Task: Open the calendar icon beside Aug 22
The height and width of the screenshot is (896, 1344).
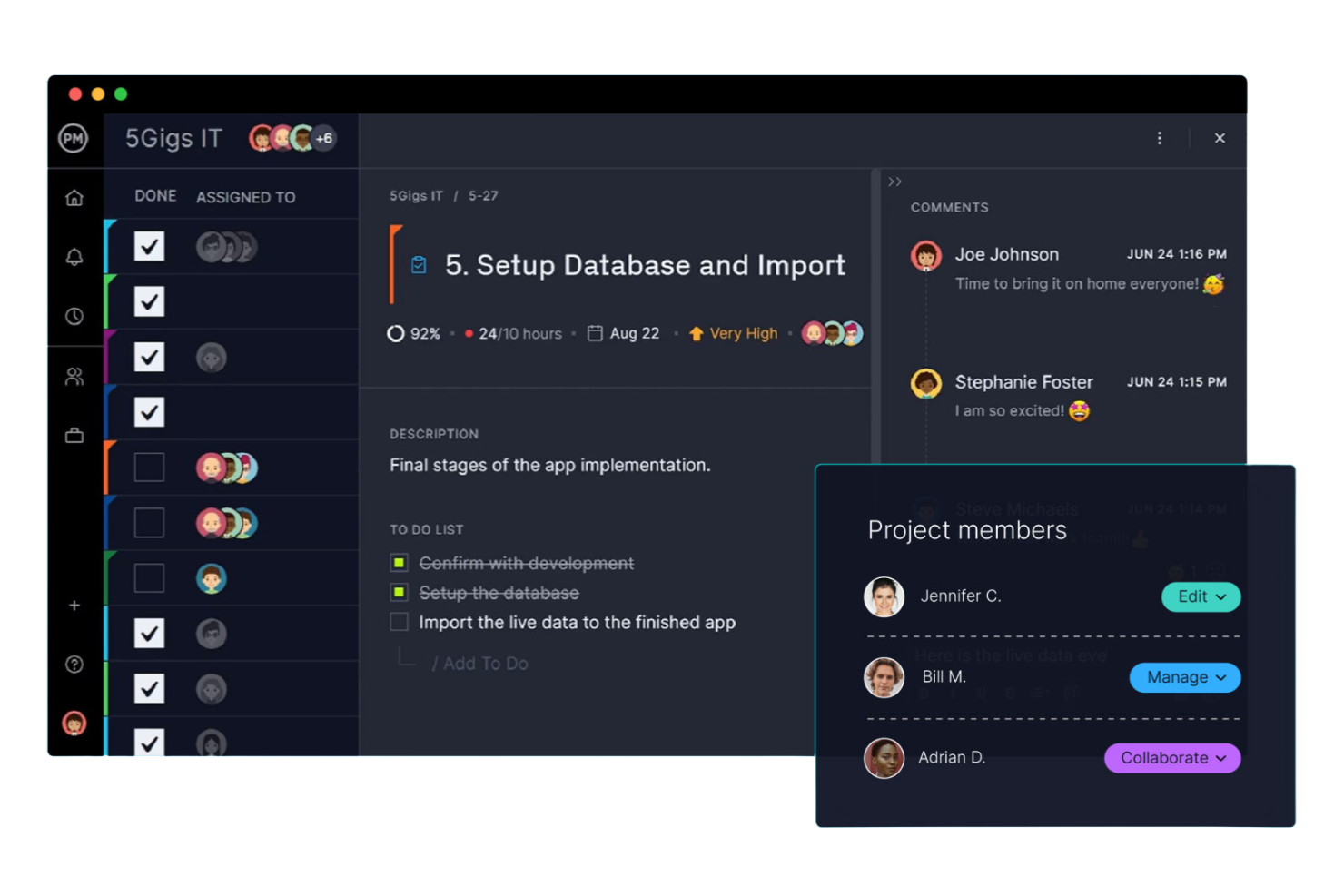Action: pyautogui.click(x=596, y=333)
